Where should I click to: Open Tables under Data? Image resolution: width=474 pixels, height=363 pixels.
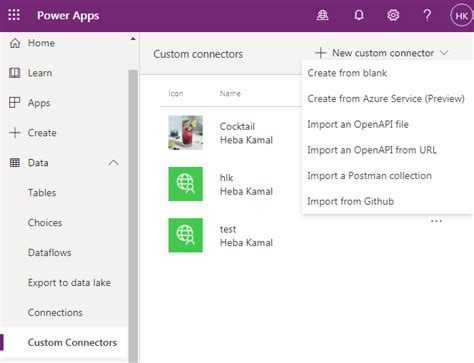click(x=42, y=193)
